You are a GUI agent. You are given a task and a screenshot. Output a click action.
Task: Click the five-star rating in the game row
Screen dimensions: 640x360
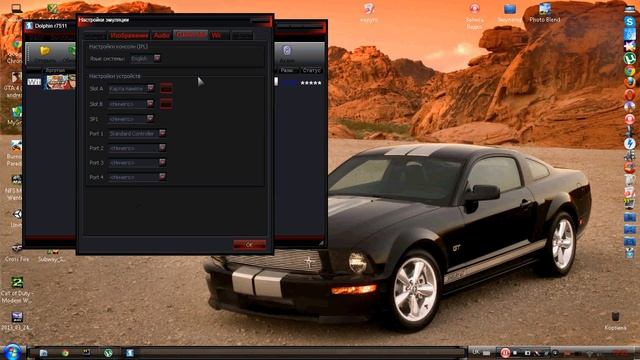coord(311,83)
